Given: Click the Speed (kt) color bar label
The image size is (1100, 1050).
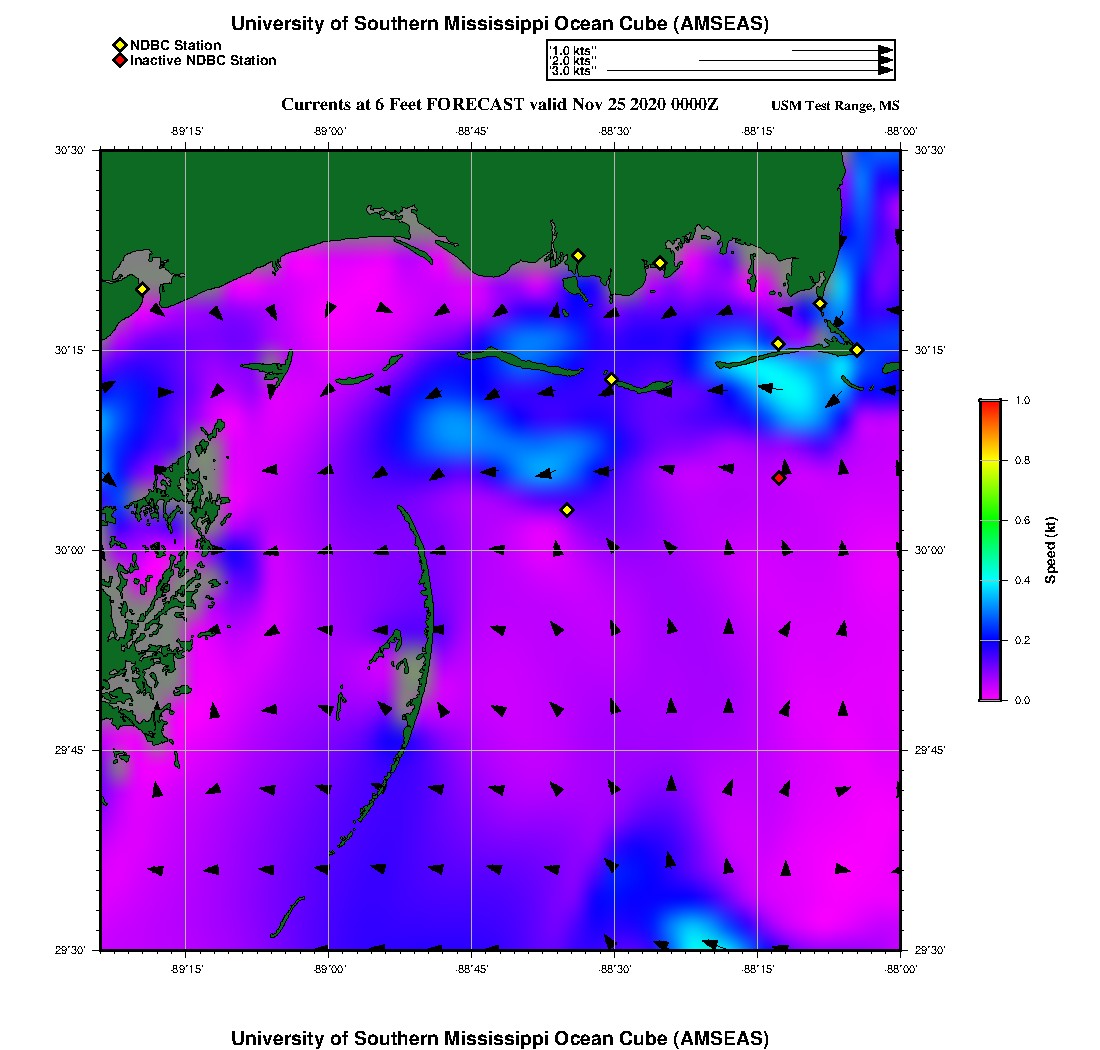Looking at the screenshot, I should pyautogui.click(x=1051, y=550).
